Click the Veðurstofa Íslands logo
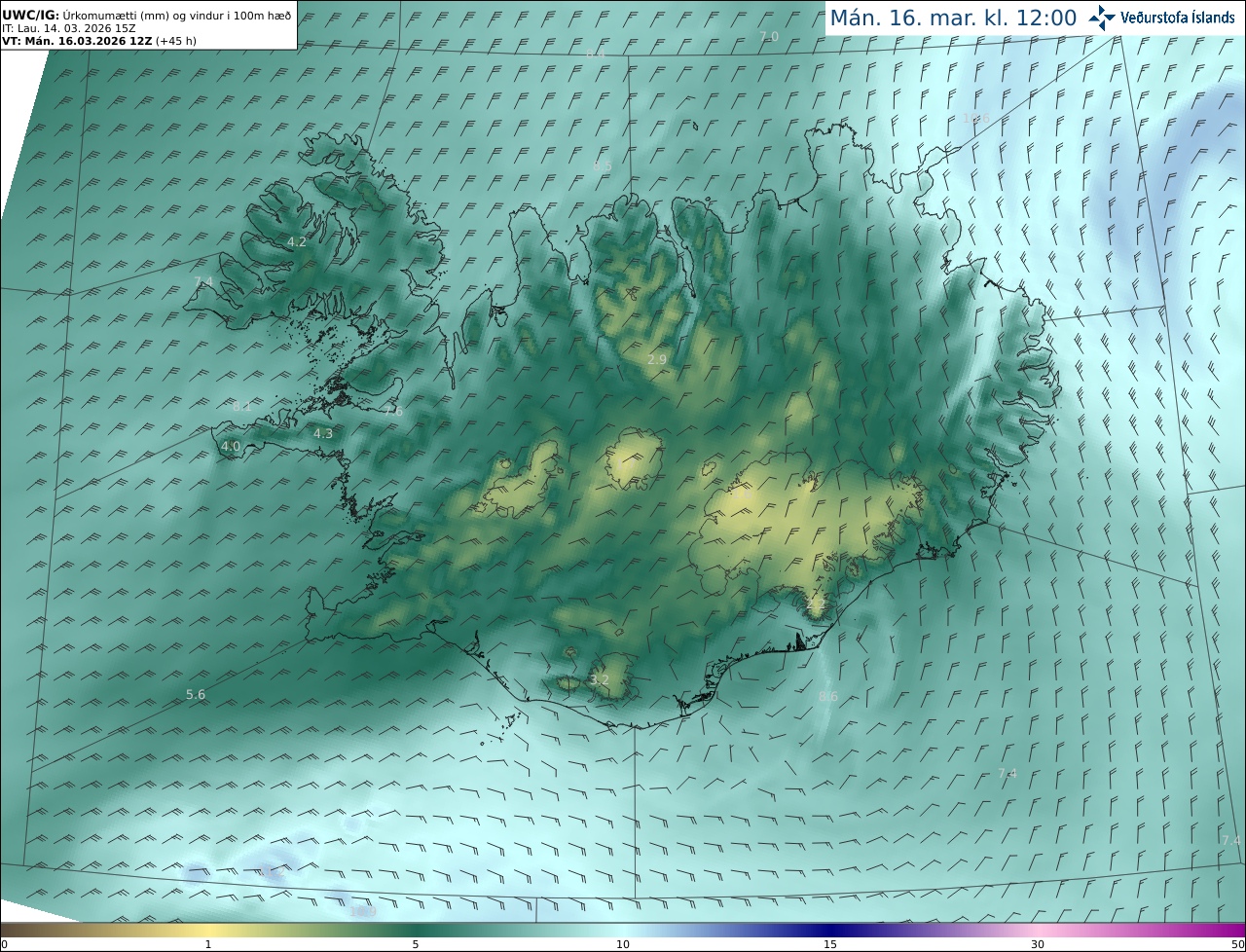The width and height of the screenshot is (1246, 952). (1161, 18)
